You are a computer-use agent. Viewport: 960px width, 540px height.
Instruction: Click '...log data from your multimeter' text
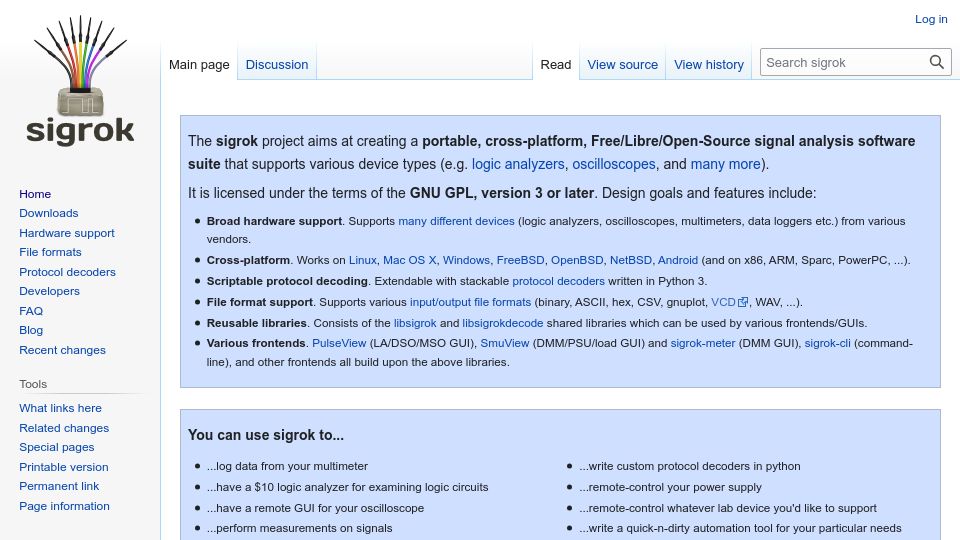[x=287, y=467]
